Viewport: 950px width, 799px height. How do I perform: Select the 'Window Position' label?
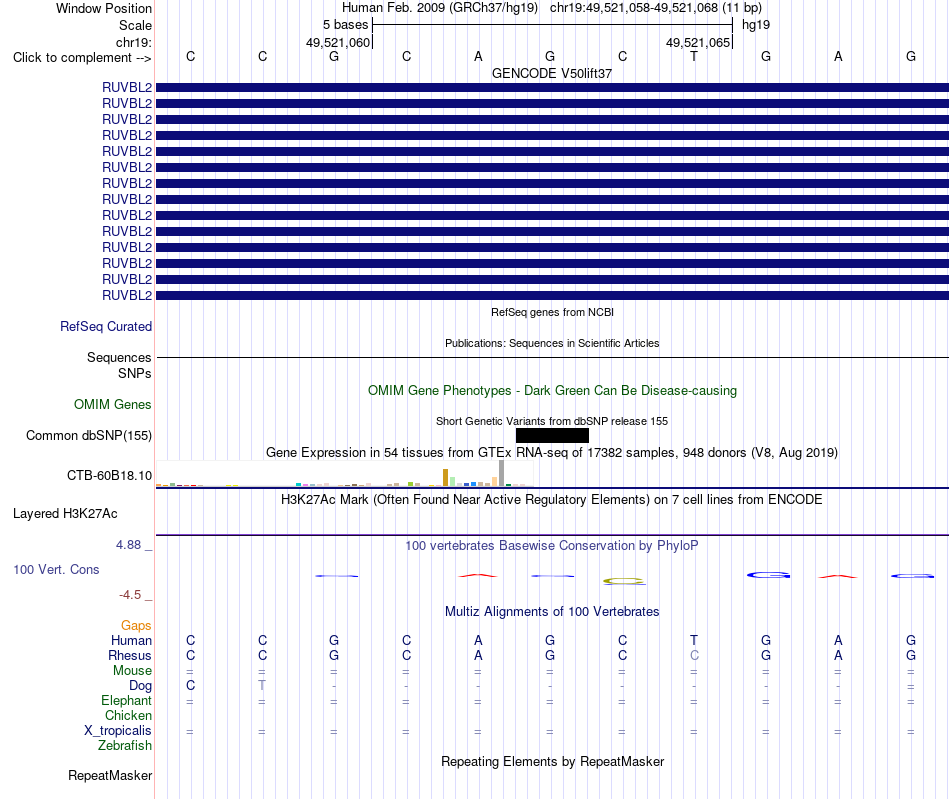point(104,8)
